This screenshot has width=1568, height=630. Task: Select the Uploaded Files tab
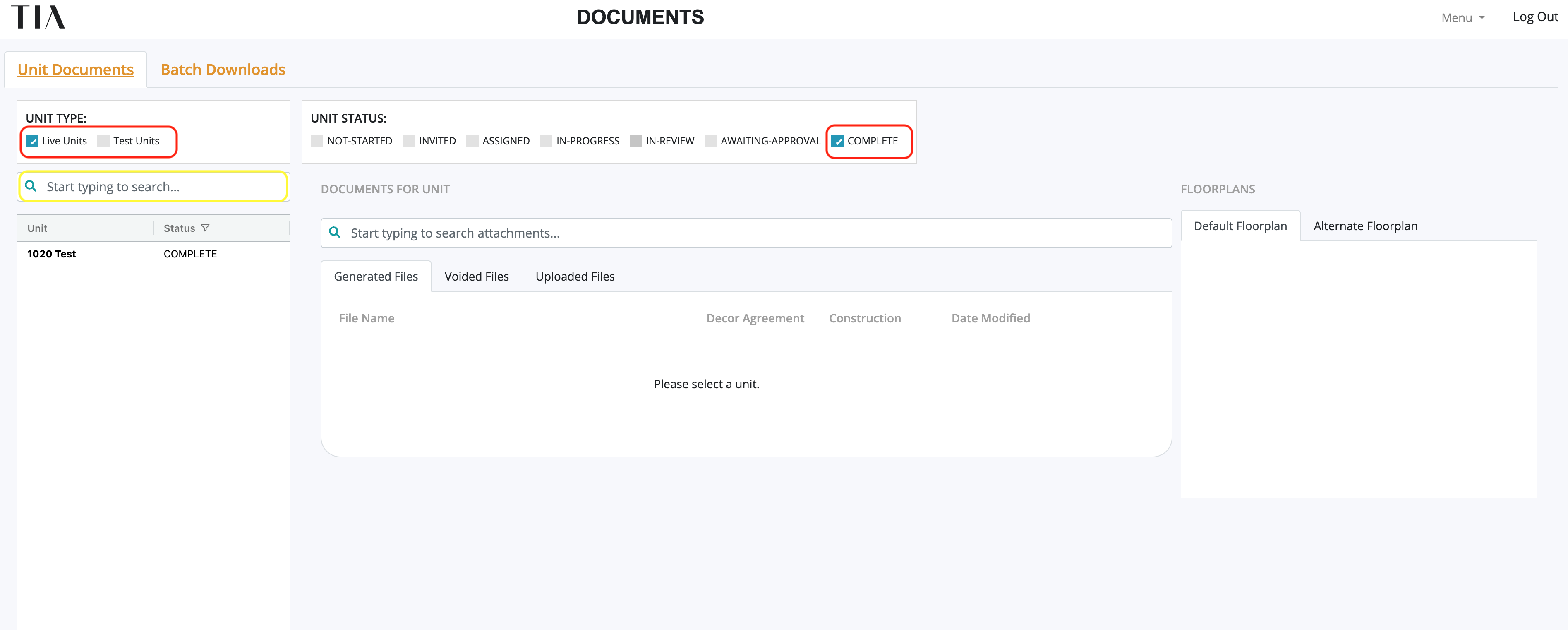tap(575, 276)
